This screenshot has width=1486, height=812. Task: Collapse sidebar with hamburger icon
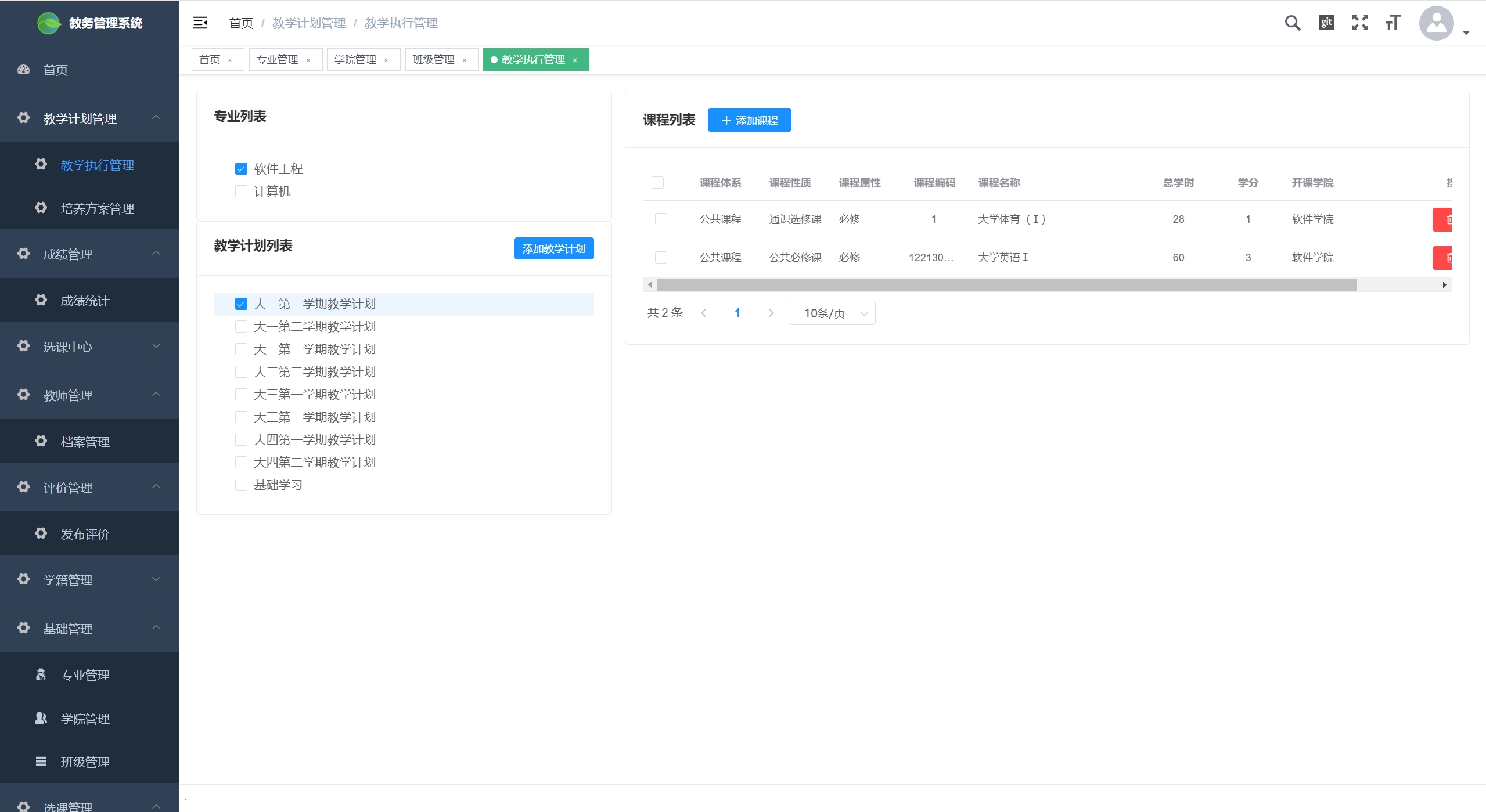click(200, 23)
